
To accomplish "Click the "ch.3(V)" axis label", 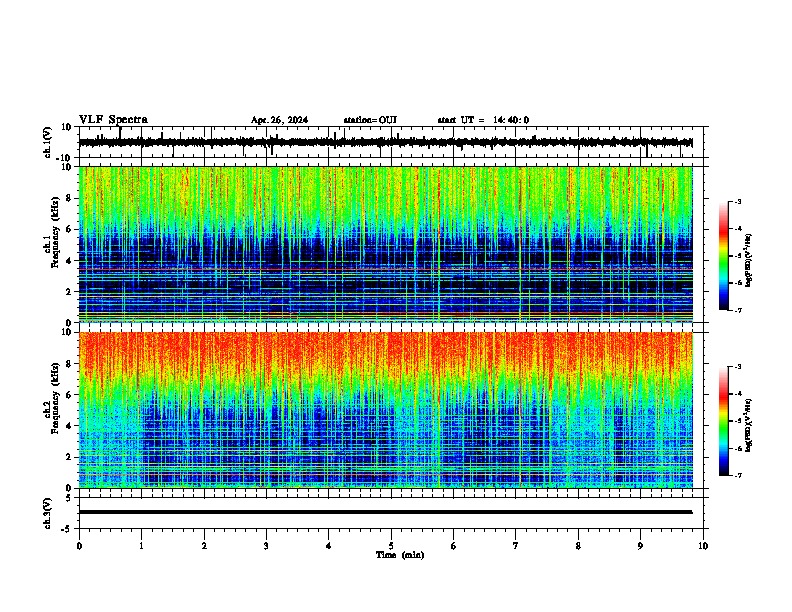I will [x=48, y=514].
